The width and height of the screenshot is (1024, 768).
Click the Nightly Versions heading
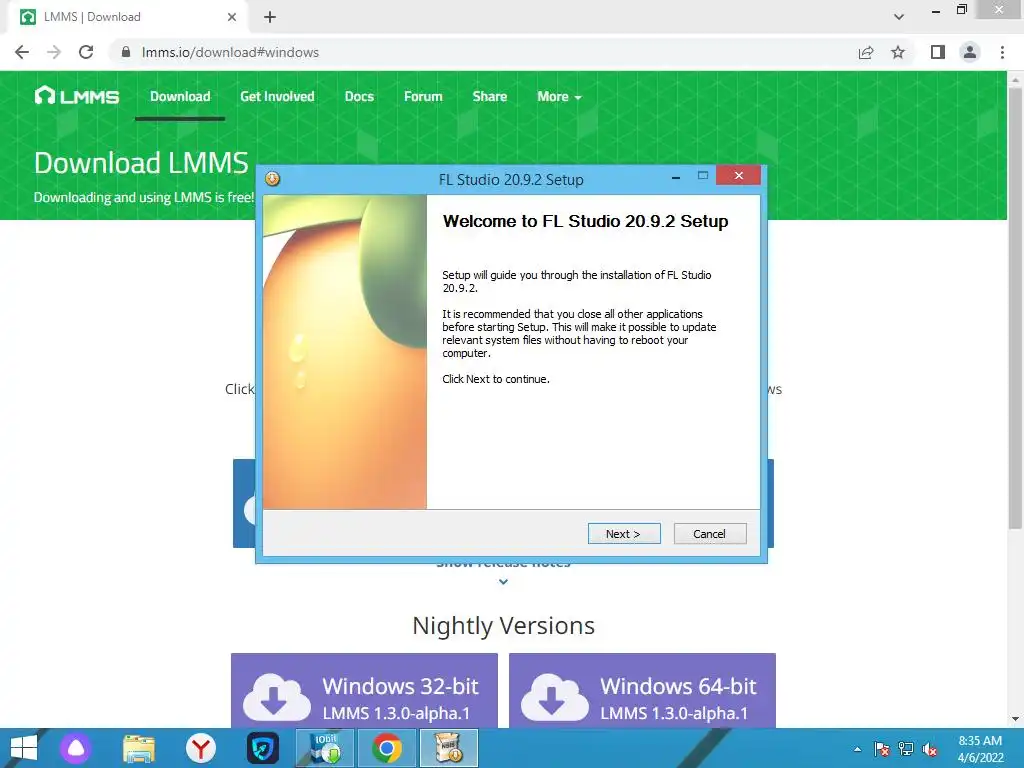504,626
